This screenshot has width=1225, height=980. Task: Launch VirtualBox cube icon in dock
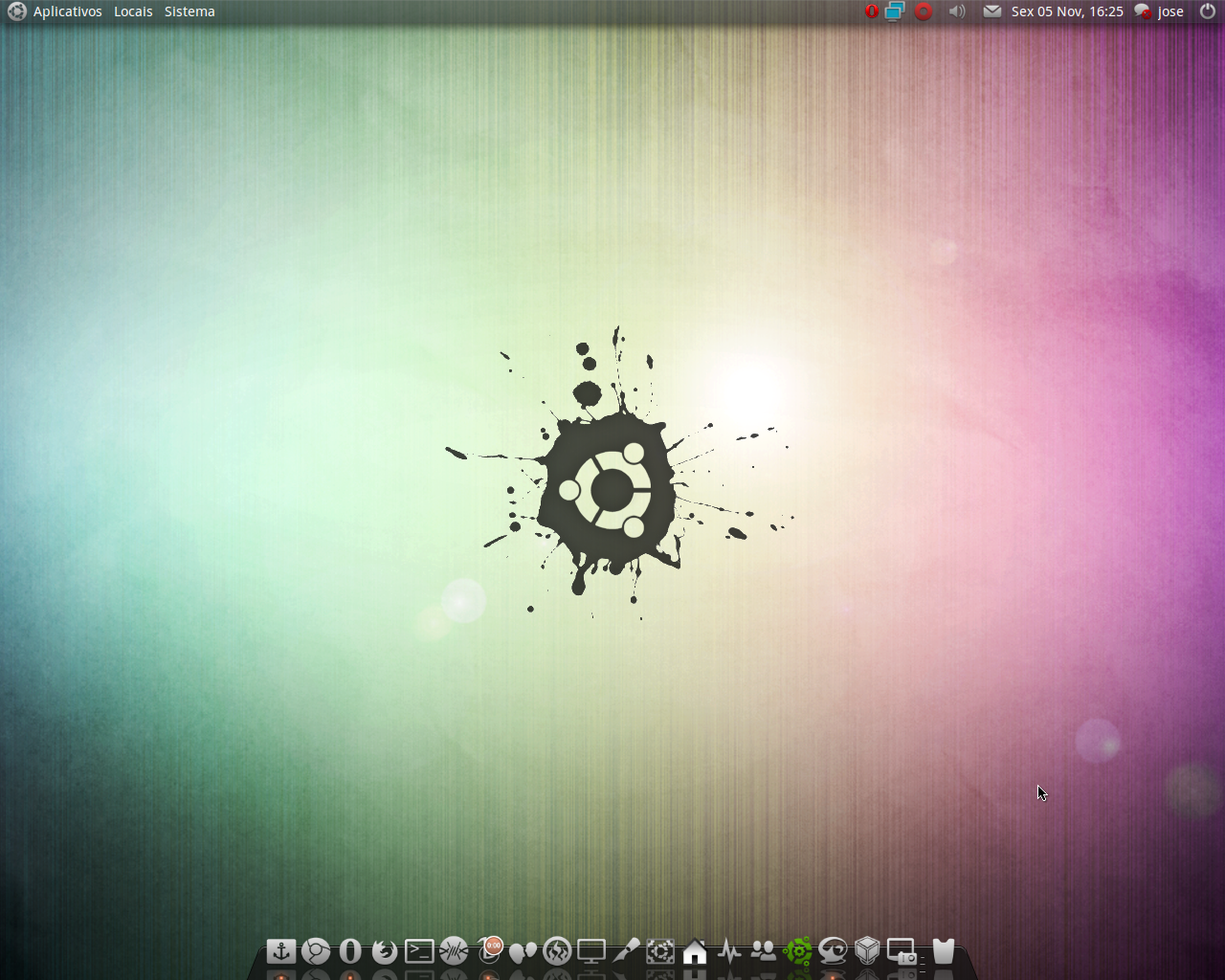[867, 951]
